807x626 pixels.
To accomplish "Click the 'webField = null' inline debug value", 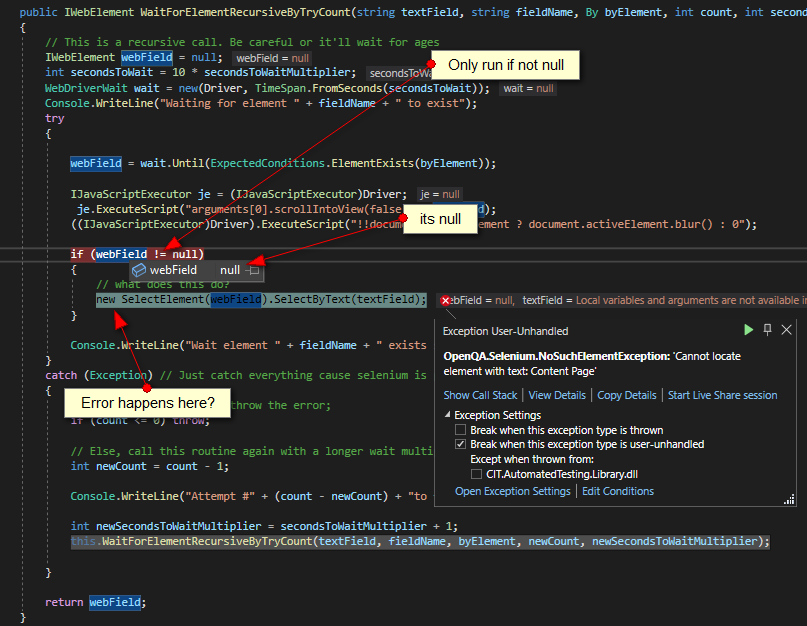I will coord(272,58).
